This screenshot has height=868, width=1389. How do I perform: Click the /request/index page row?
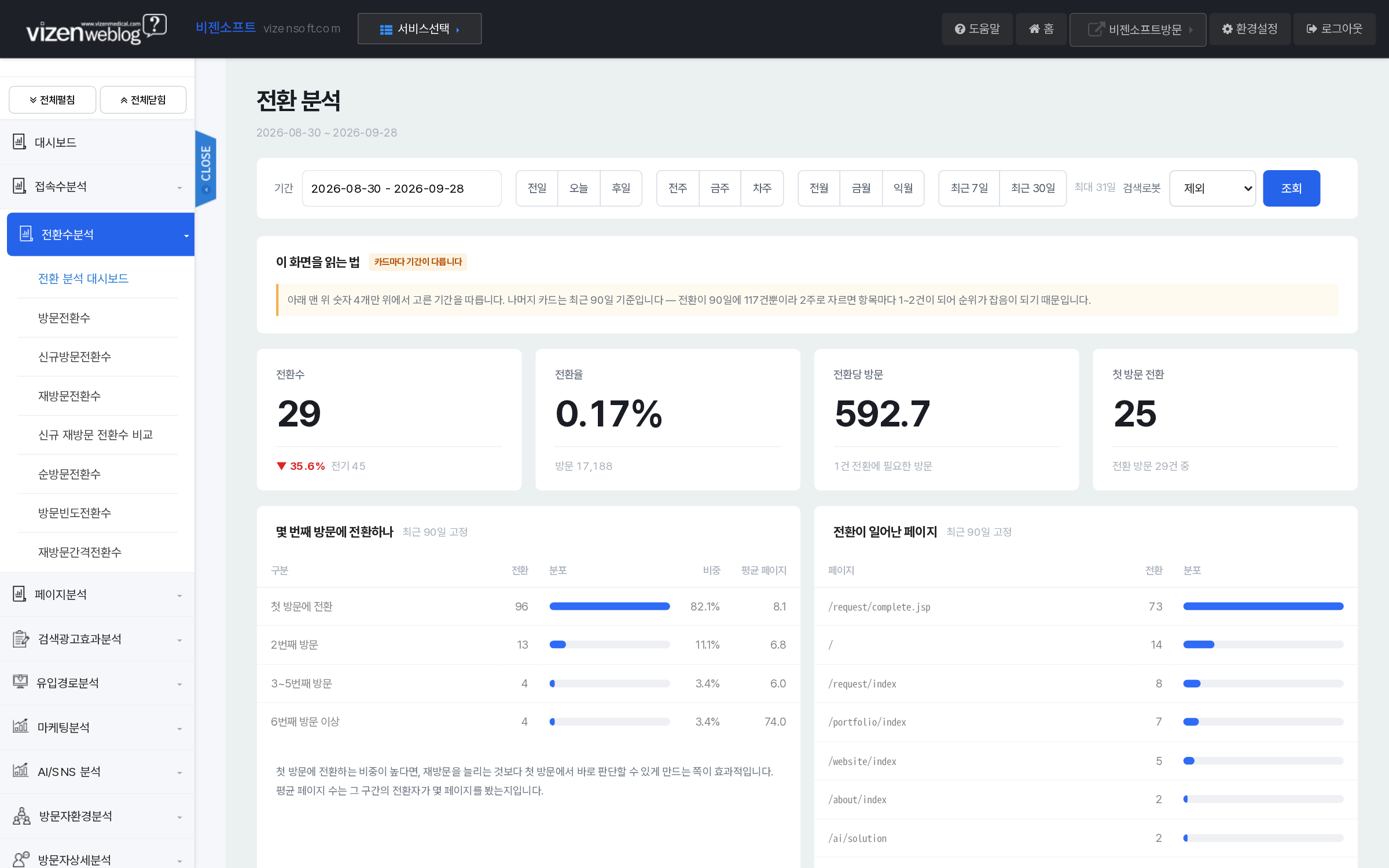(x=1086, y=683)
